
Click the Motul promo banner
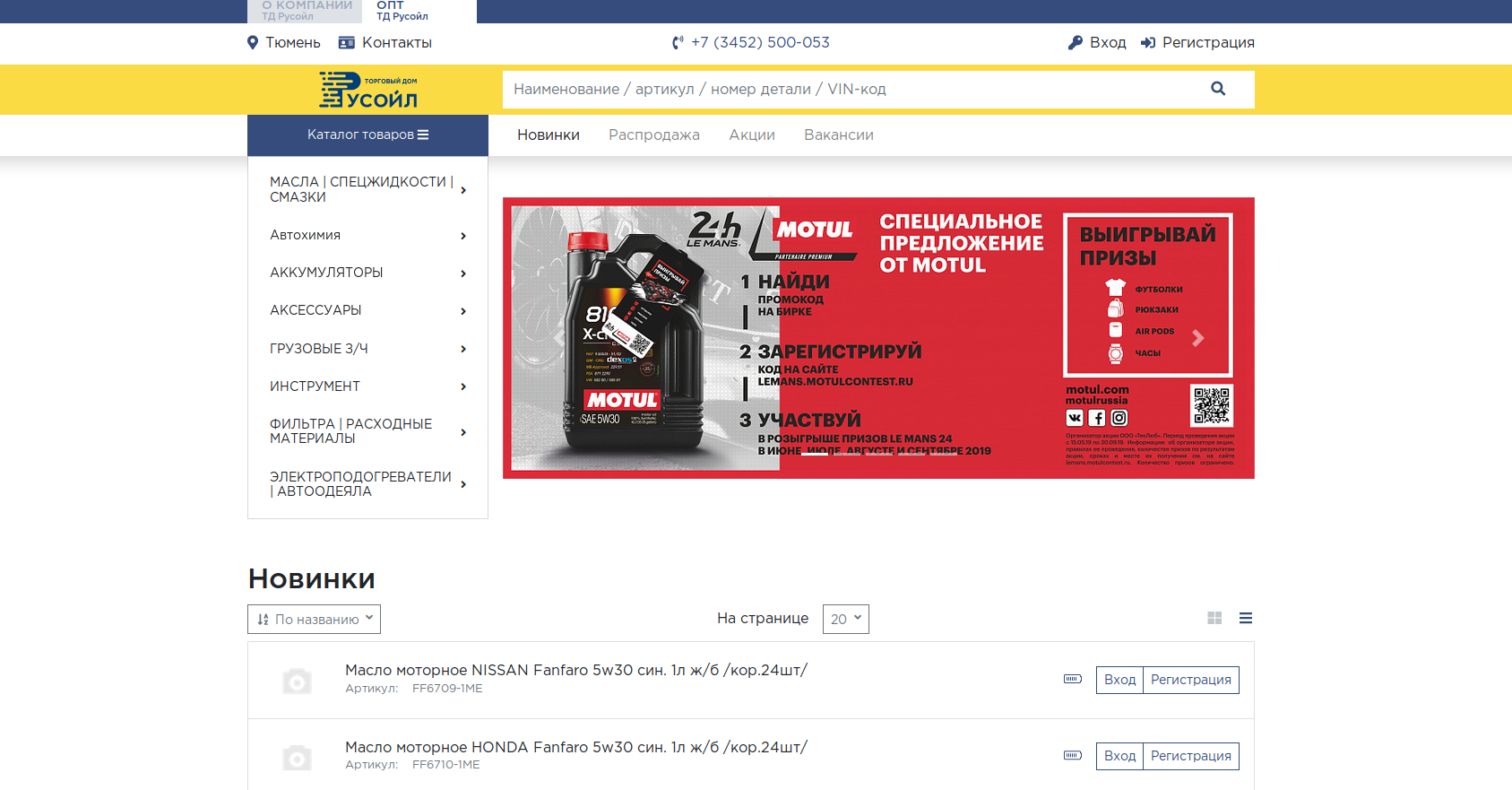[878, 338]
